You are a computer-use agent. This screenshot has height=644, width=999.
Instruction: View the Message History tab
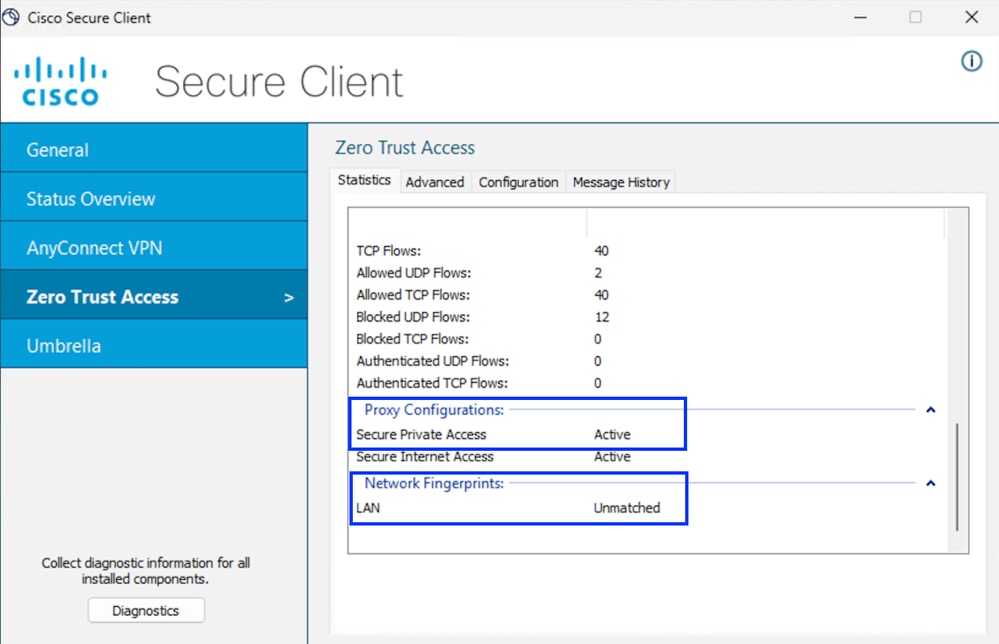[x=621, y=182]
